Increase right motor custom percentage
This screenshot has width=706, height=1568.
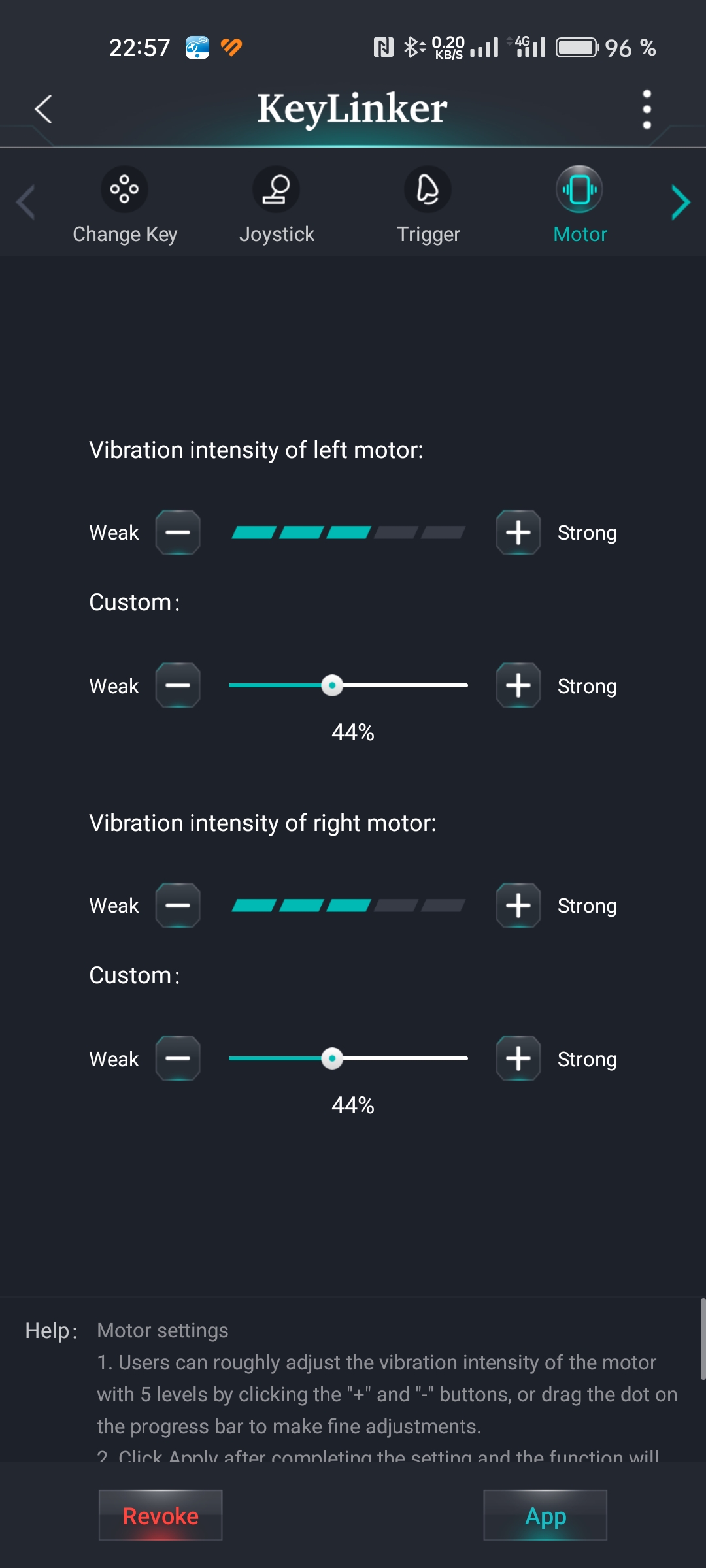[x=518, y=1058]
